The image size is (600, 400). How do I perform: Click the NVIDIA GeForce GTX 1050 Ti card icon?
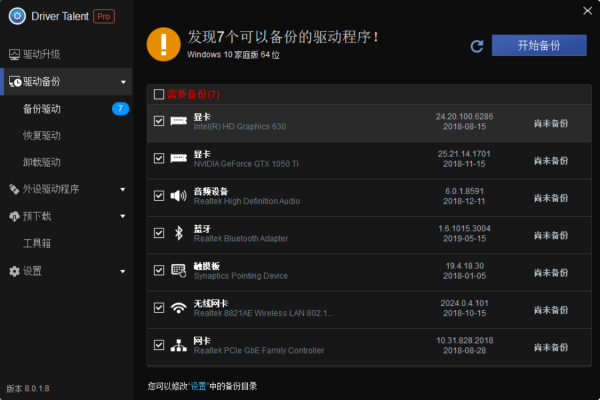click(x=178, y=158)
